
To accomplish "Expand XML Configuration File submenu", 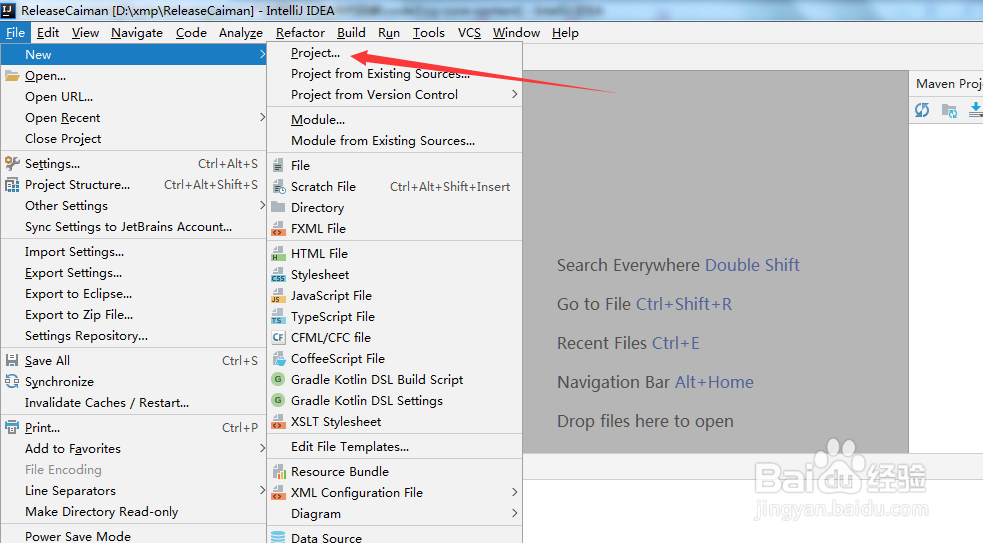I will tap(515, 492).
